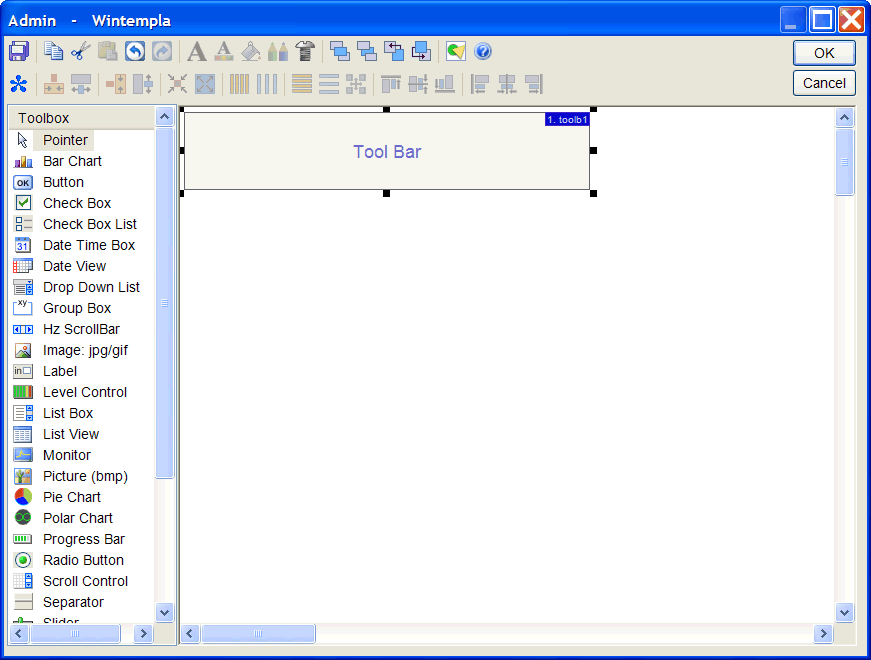871x660 pixels.
Task: Click the four orange vertical bars icon
Action: (x=239, y=84)
